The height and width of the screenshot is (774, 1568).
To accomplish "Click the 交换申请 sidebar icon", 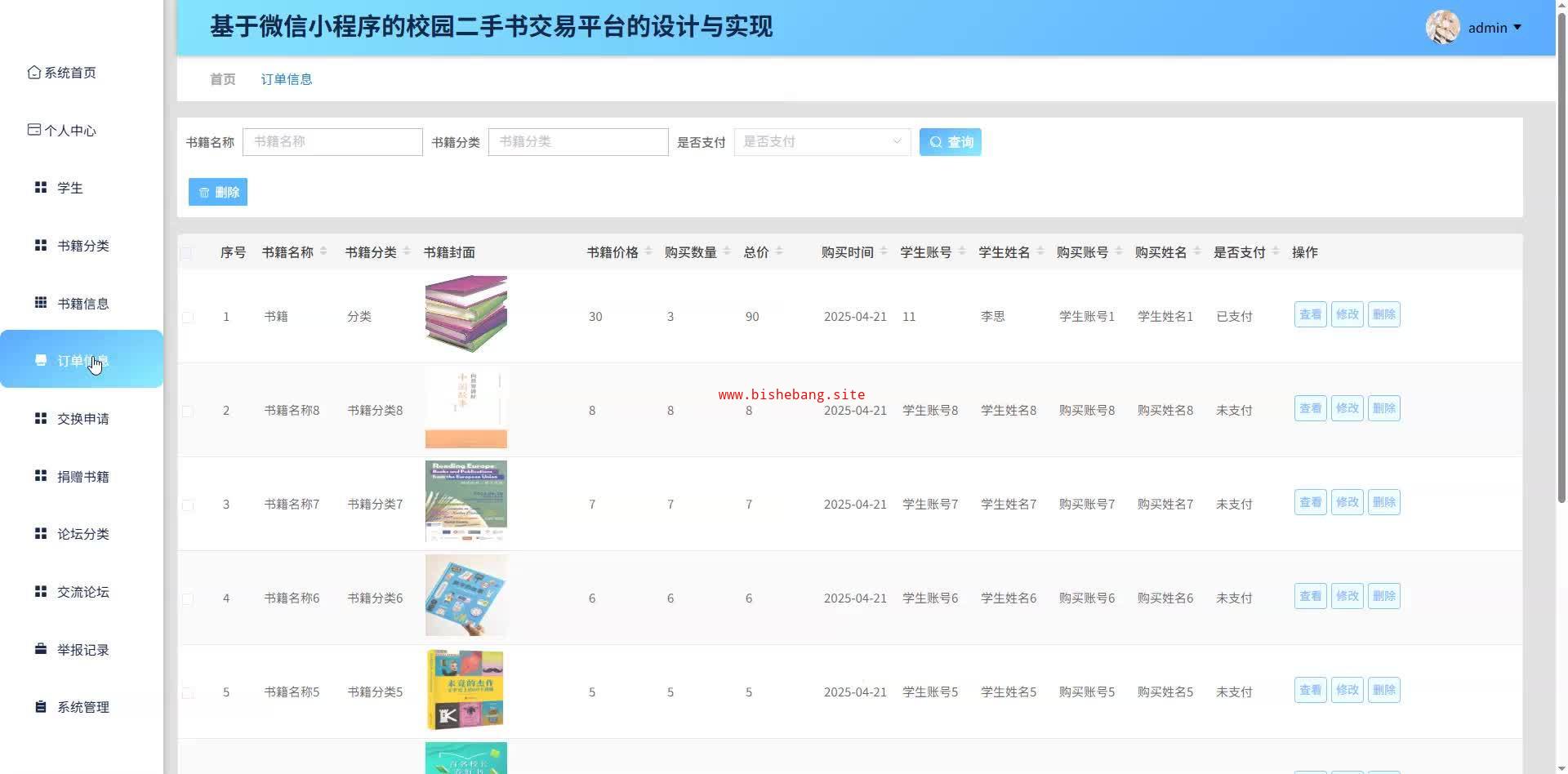I will click(41, 419).
